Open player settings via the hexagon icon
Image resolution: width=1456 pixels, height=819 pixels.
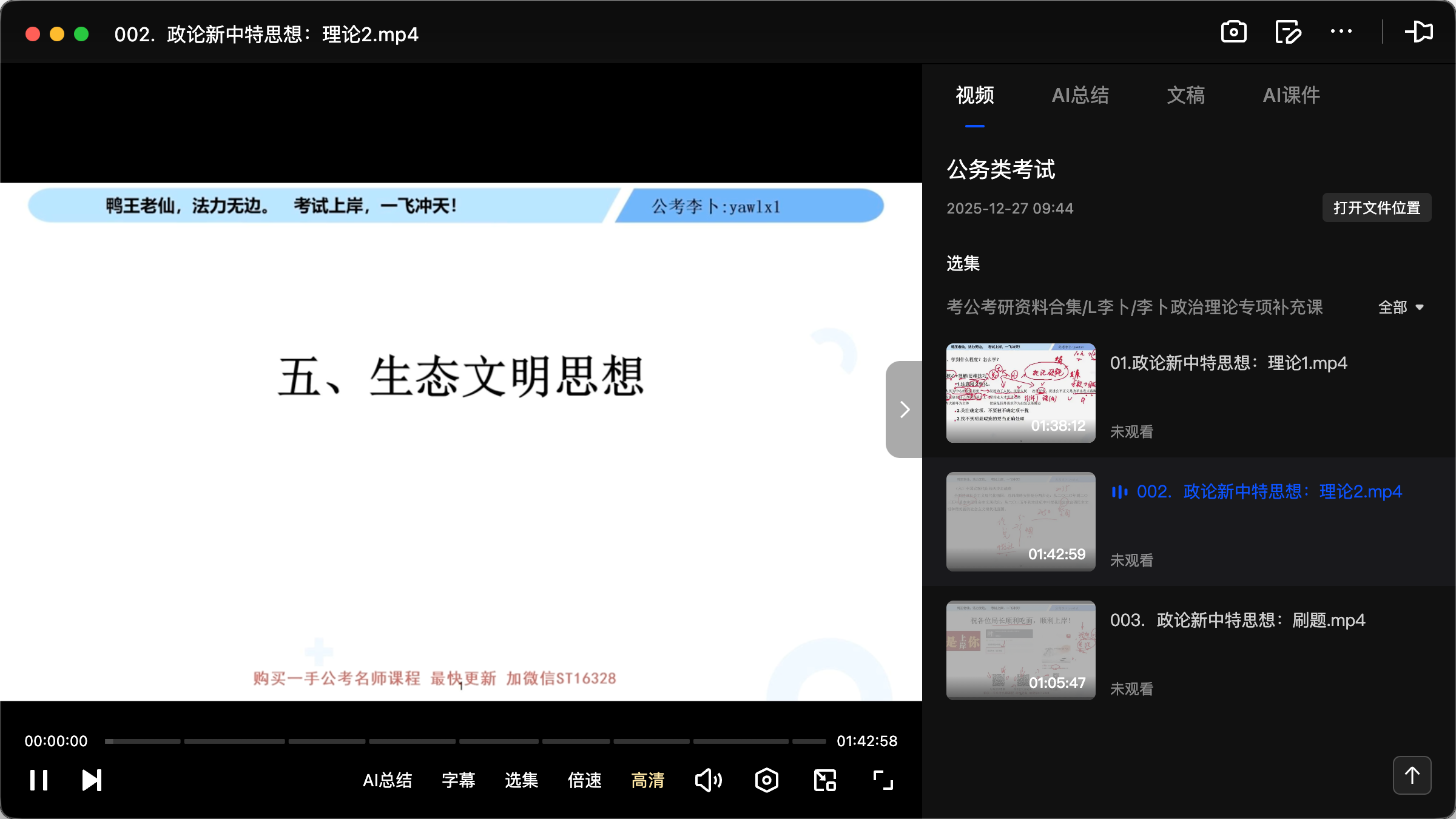[766, 780]
